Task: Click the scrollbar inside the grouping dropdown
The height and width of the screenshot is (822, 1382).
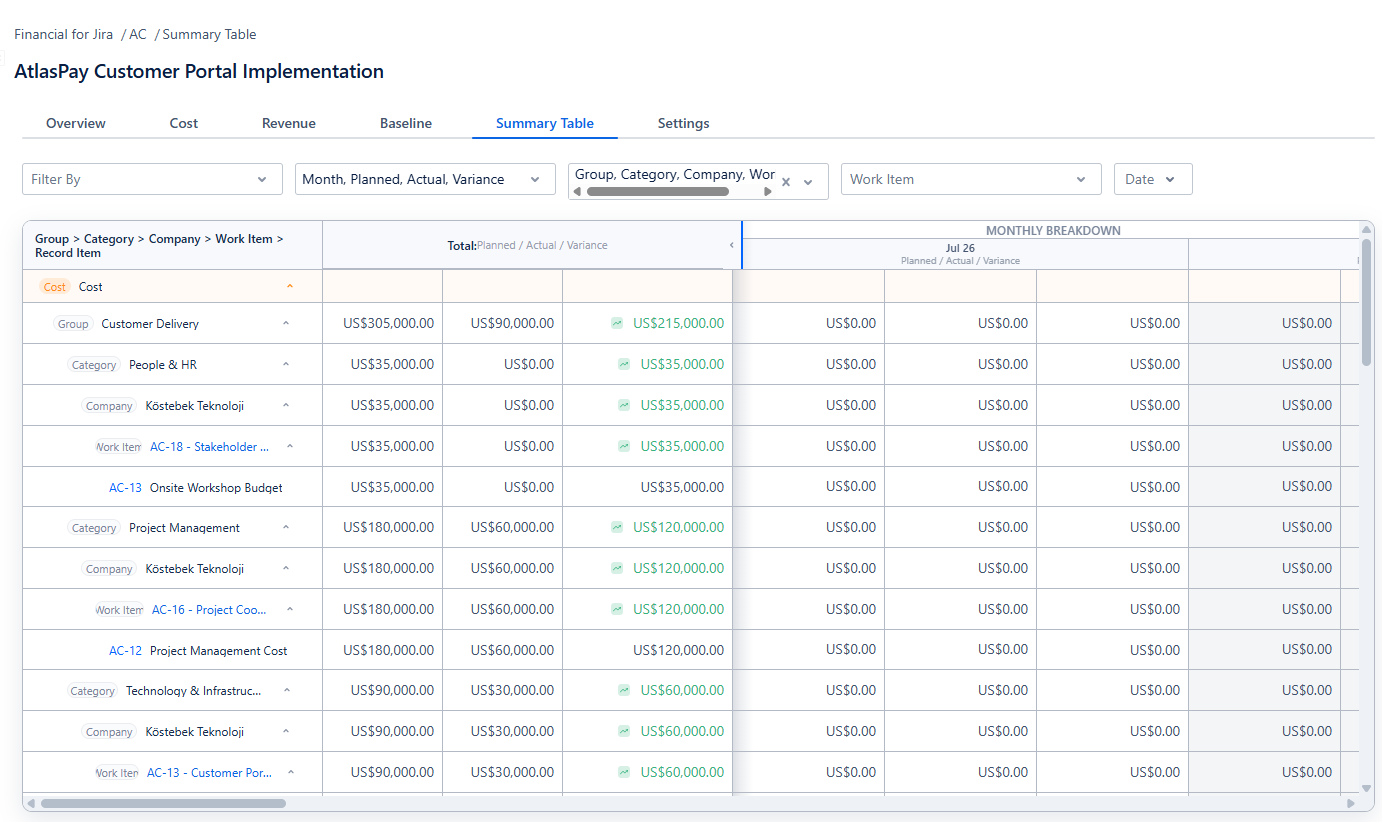Action: pos(657,192)
